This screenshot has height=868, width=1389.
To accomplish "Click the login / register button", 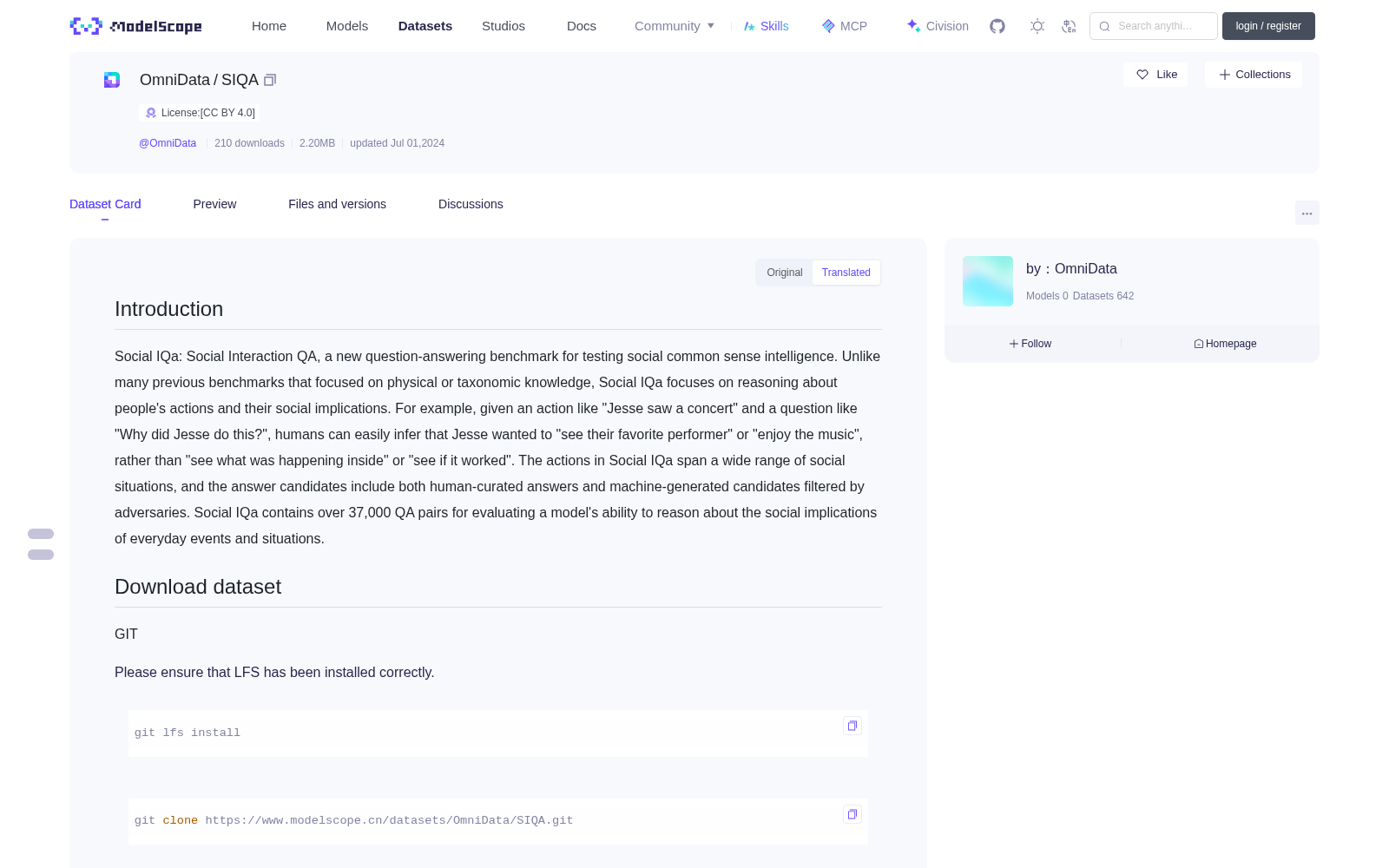I will [x=1268, y=26].
